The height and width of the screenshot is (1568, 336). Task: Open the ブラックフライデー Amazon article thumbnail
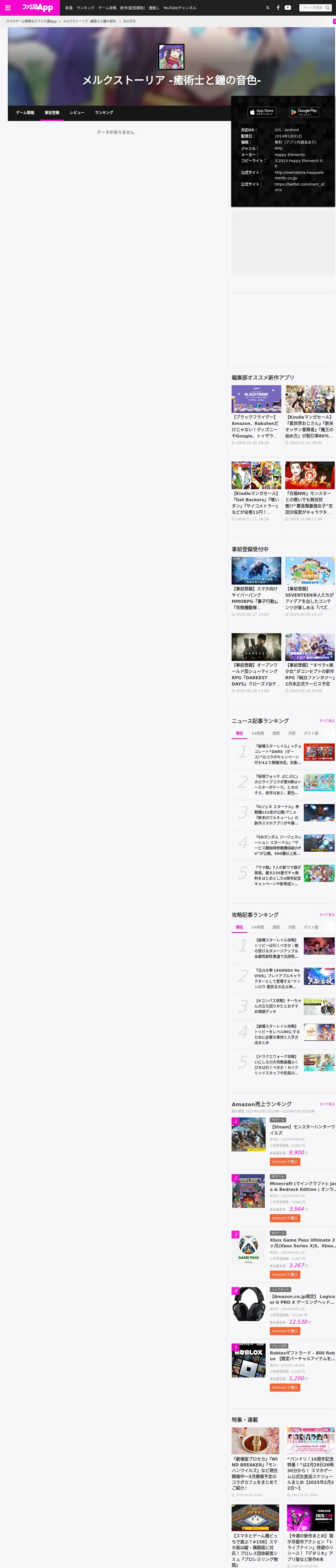pyautogui.click(x=256, y=399)
